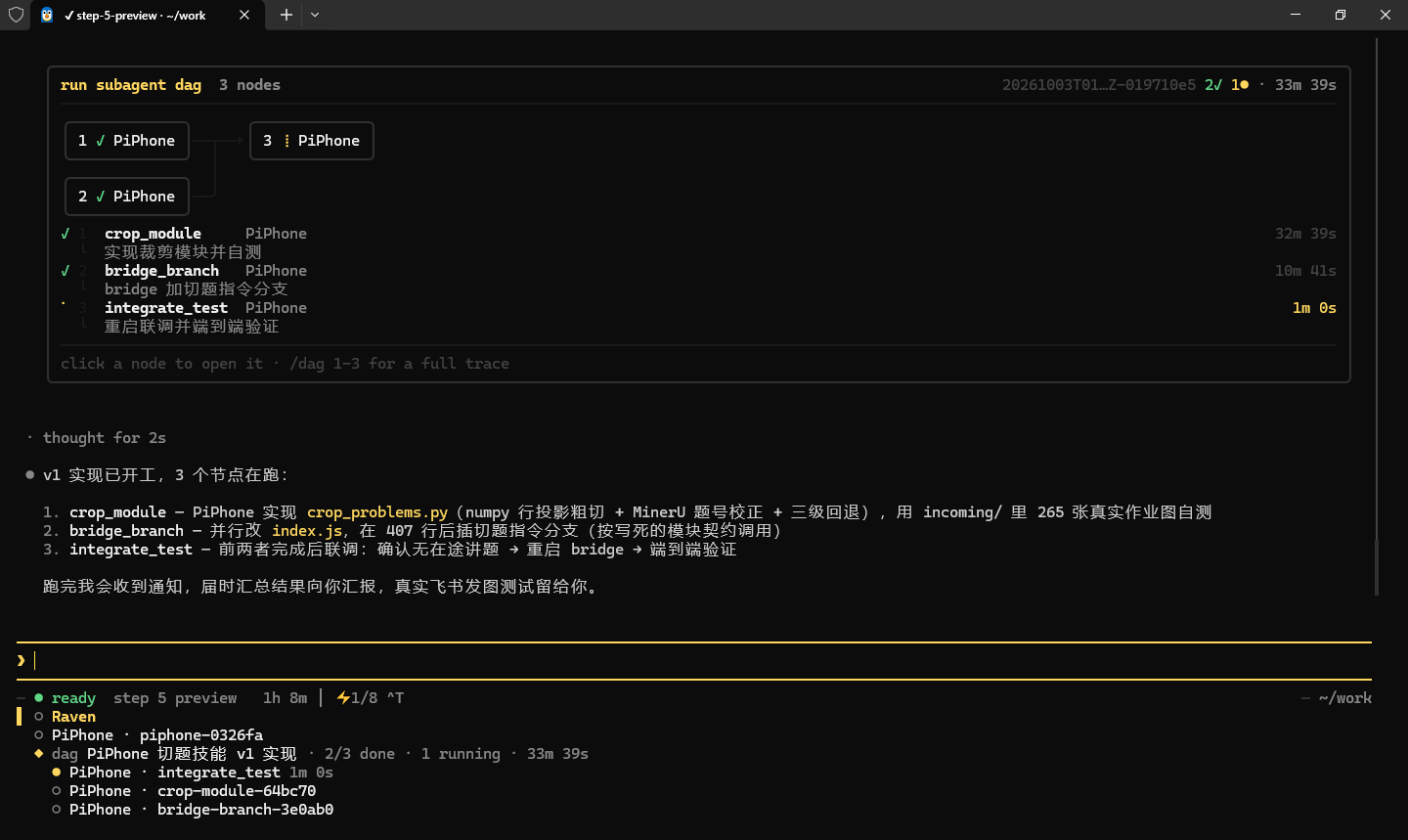
Task: Expand the "thought for 2s" line
Action: (x=105, y=438)
